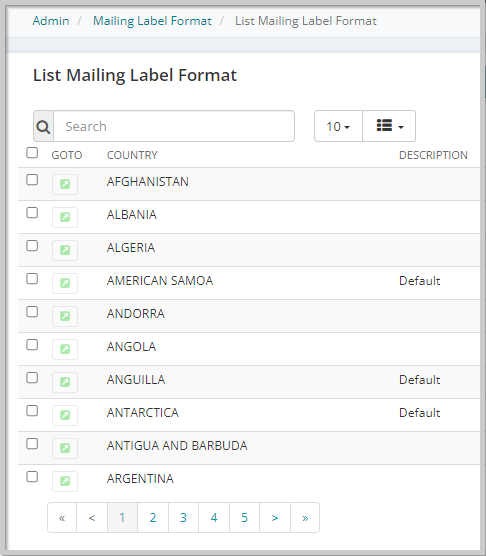Open the ALGERIA record via goto icon
This screenshot has height=556, width=486.
pyautogui.click(x=65, y=250)
